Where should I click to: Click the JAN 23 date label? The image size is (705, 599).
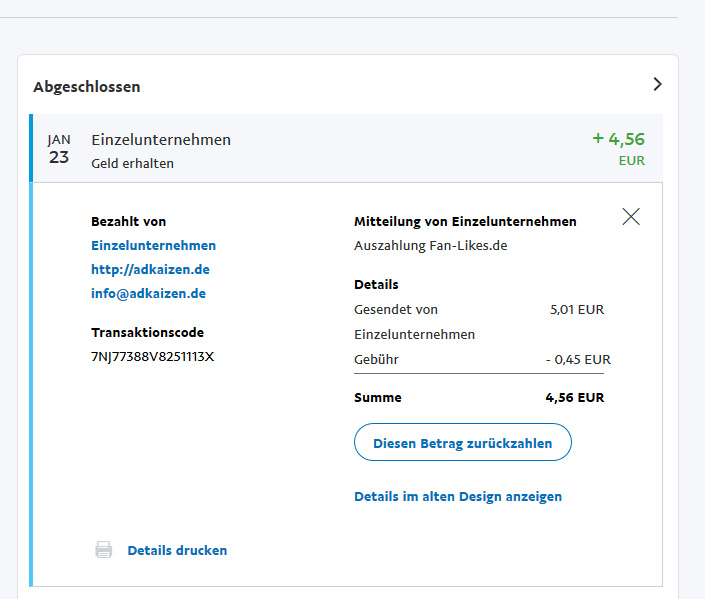coord(59,149)
